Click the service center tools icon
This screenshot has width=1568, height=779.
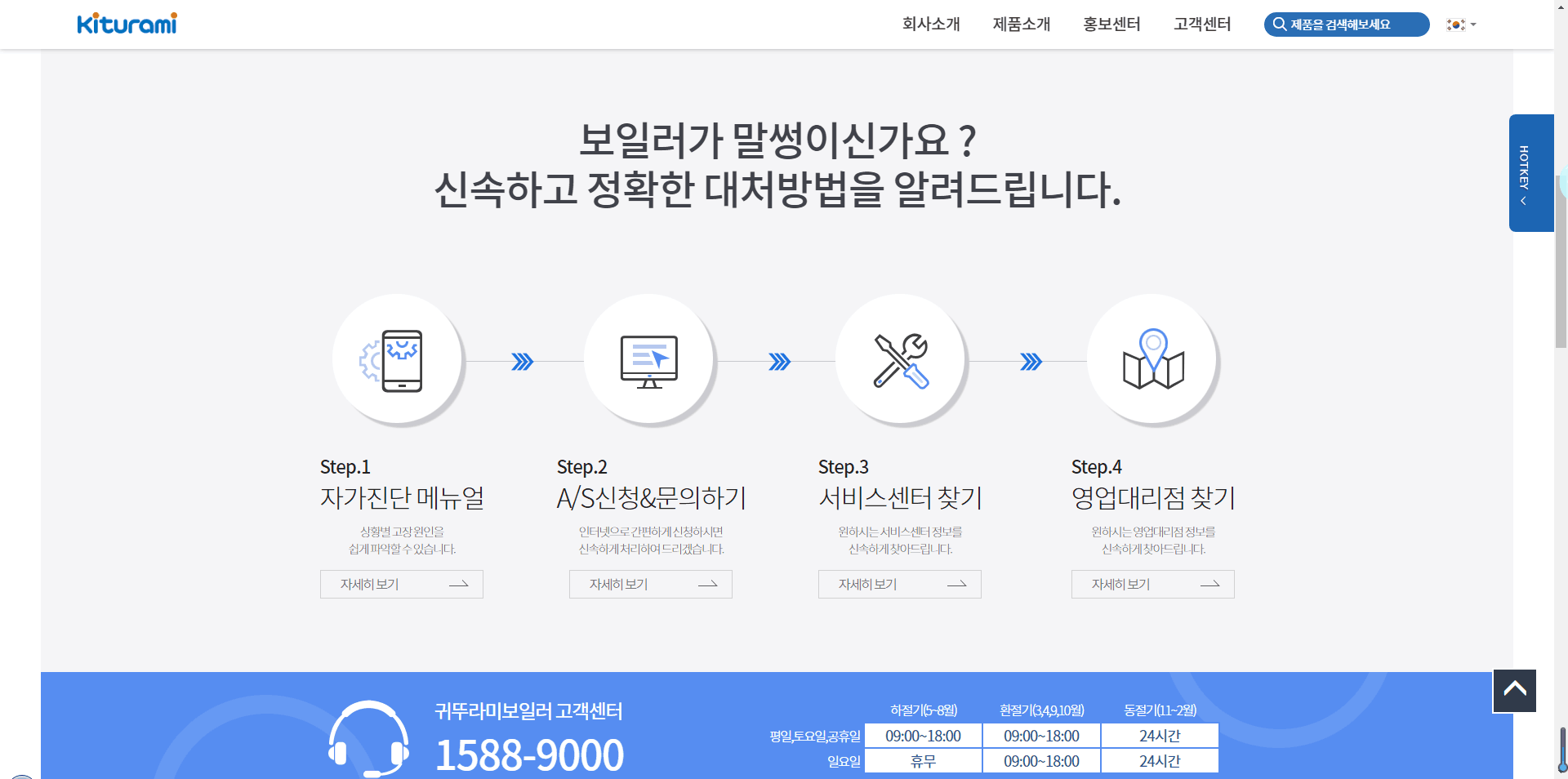coord(902,360)
